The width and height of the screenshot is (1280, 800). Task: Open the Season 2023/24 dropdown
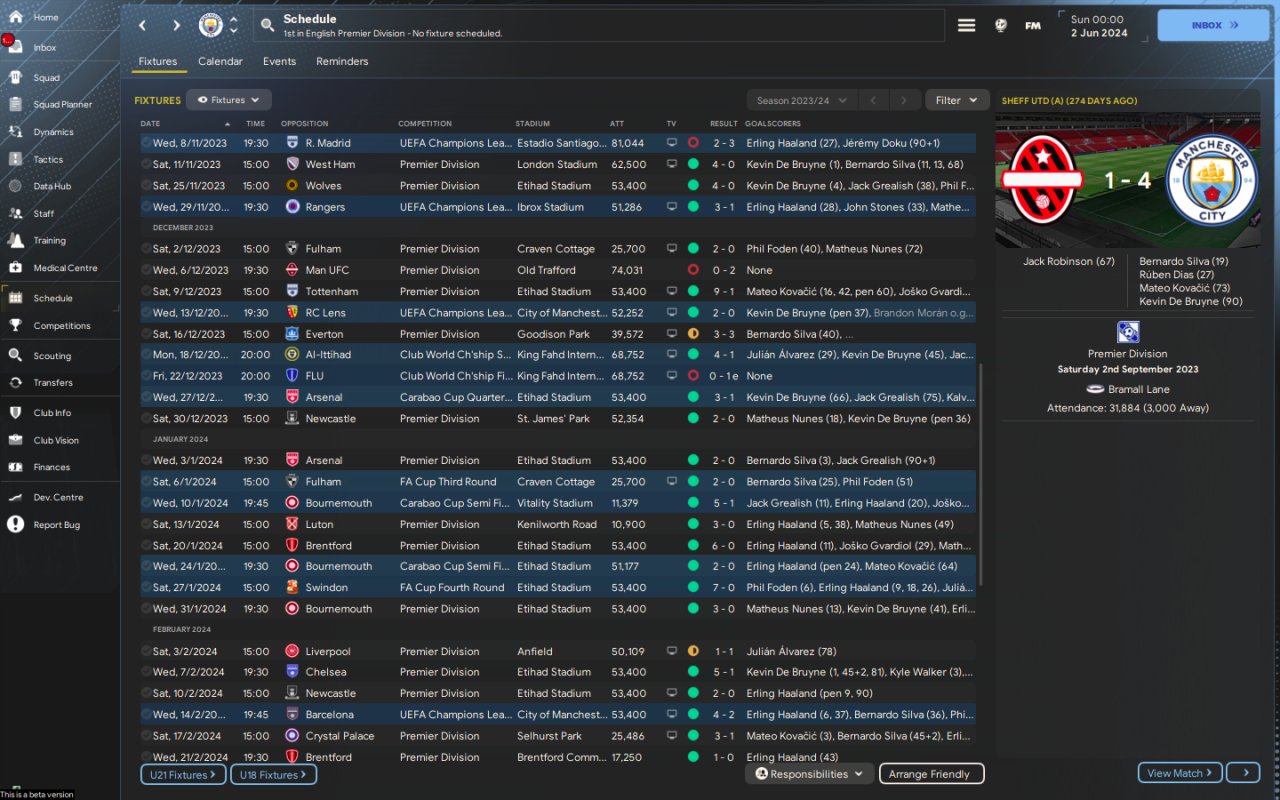click(x=802, y=100)
